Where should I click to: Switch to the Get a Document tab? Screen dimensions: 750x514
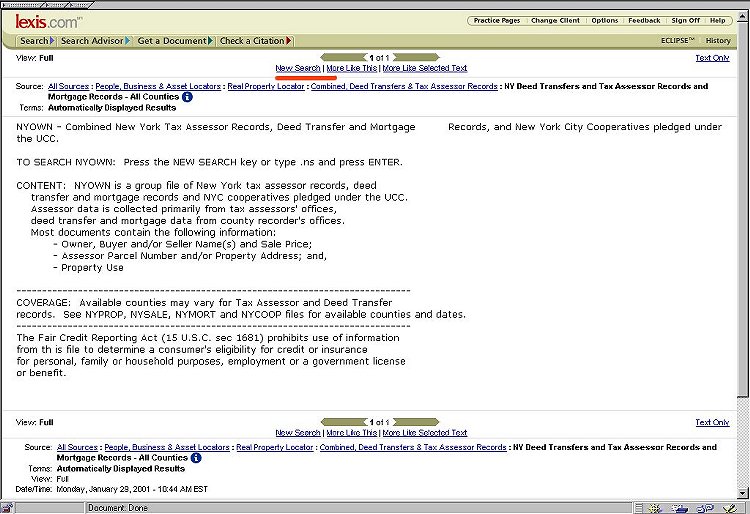[x=175, y=41]
